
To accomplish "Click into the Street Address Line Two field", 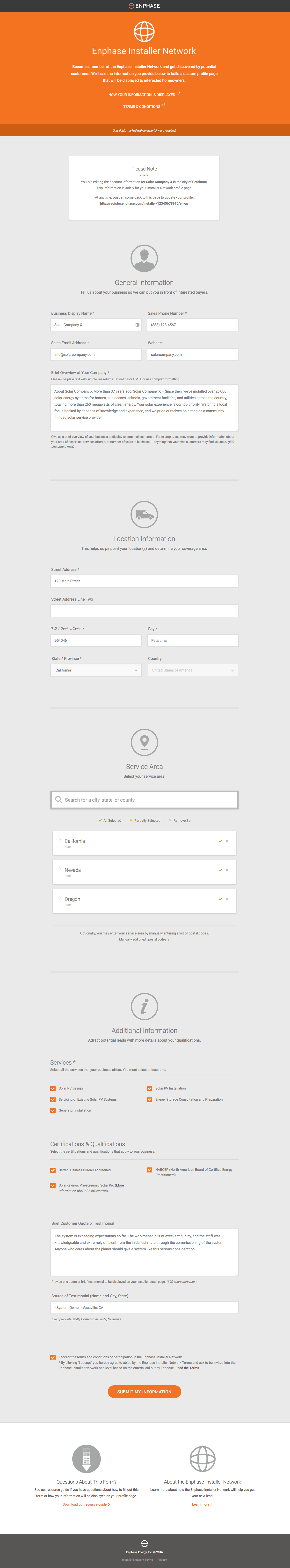I will point(144,611).
